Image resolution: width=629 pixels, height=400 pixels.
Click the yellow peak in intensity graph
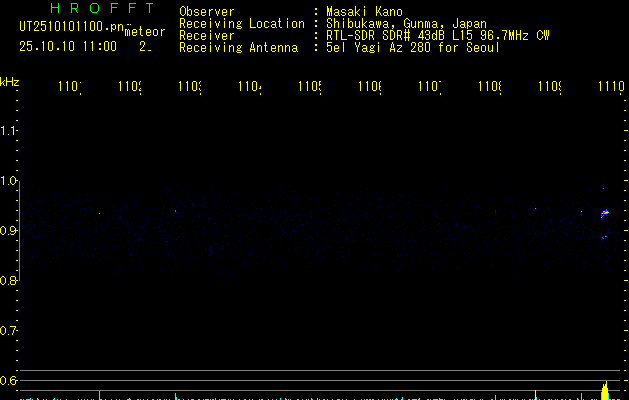click(x=605, y=391)
